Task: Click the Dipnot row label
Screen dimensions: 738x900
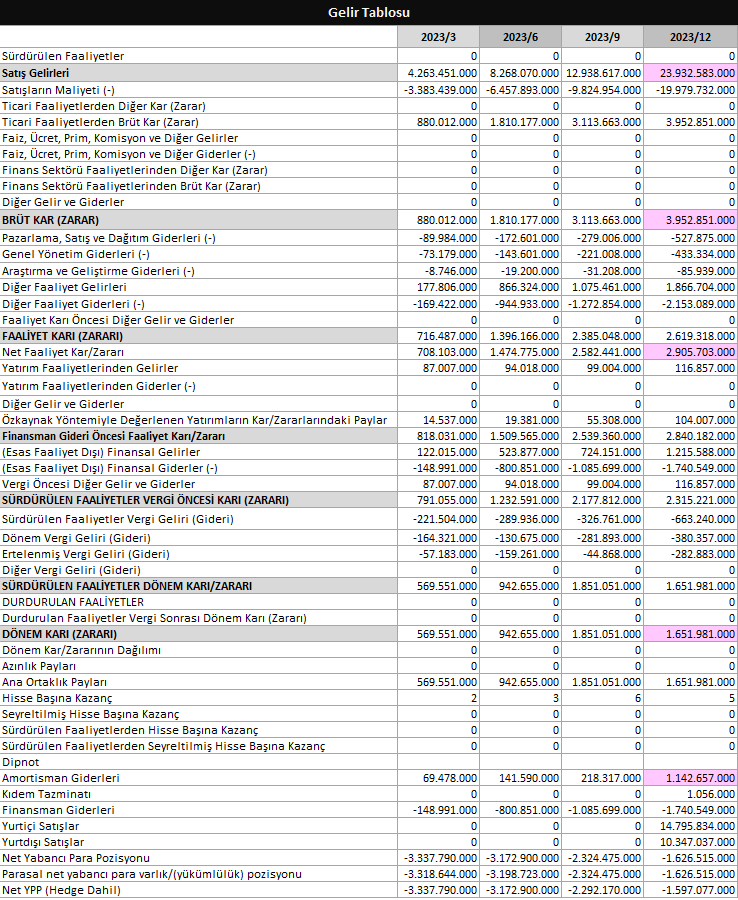Action: pyautogui.click(x=21, y=762)
